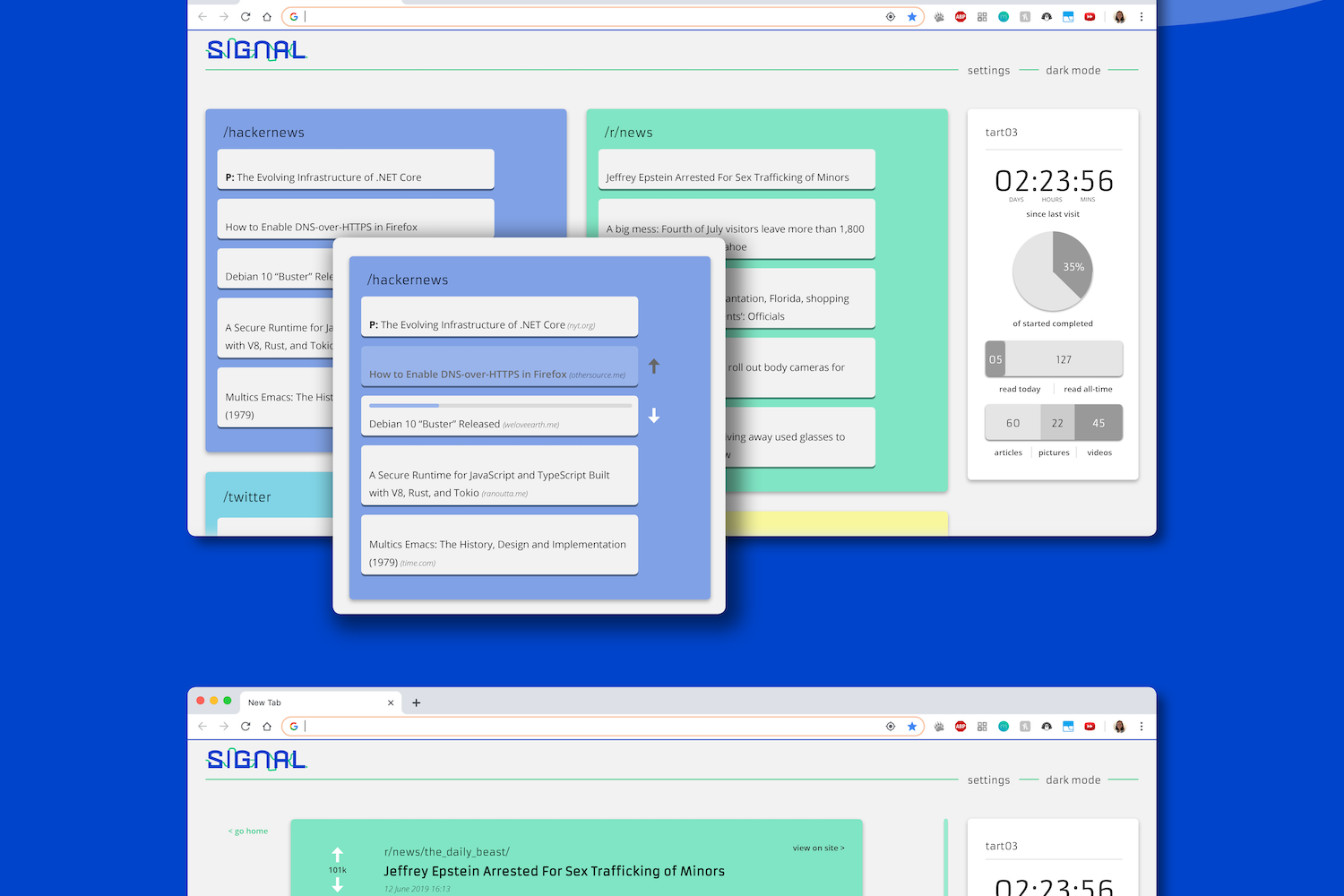Click the '05' read today bar segment
The width and height of the screenshot is (1344, 896).
[x=995, y=359]
